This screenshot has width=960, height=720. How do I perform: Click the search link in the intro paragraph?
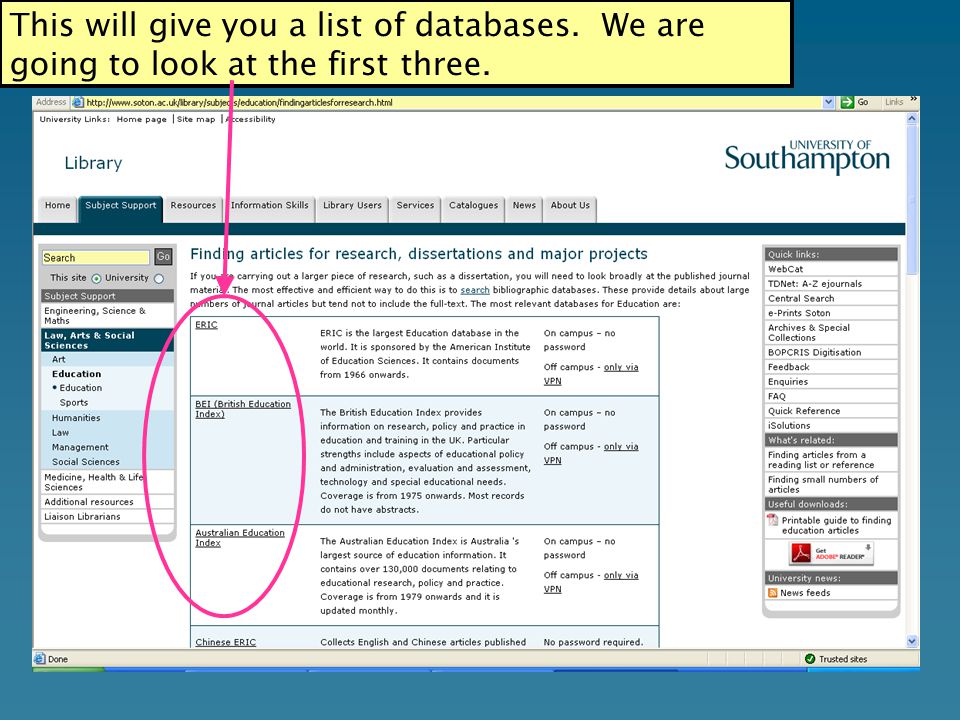click(475, 290)
